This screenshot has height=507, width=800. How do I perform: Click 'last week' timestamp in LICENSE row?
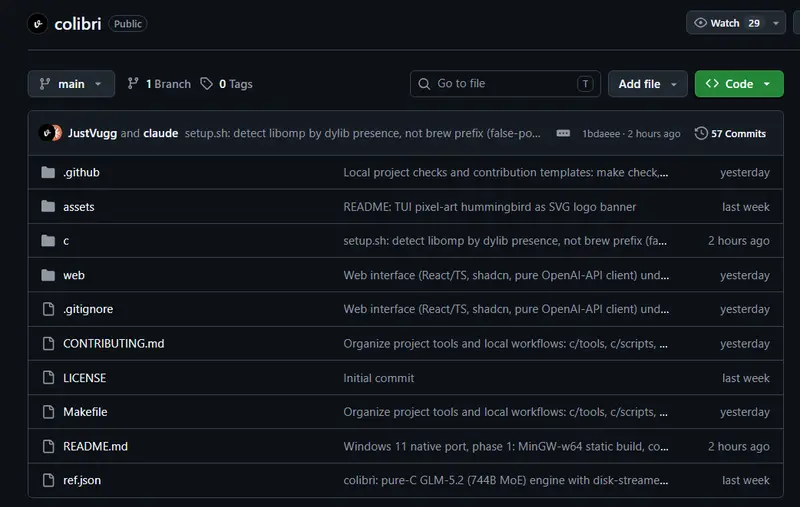745,378
